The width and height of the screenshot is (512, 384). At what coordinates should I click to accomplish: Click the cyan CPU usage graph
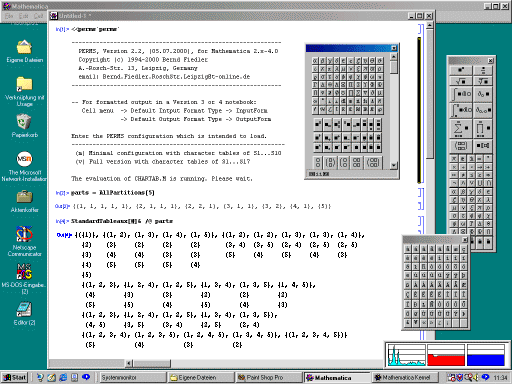point(406,355)
